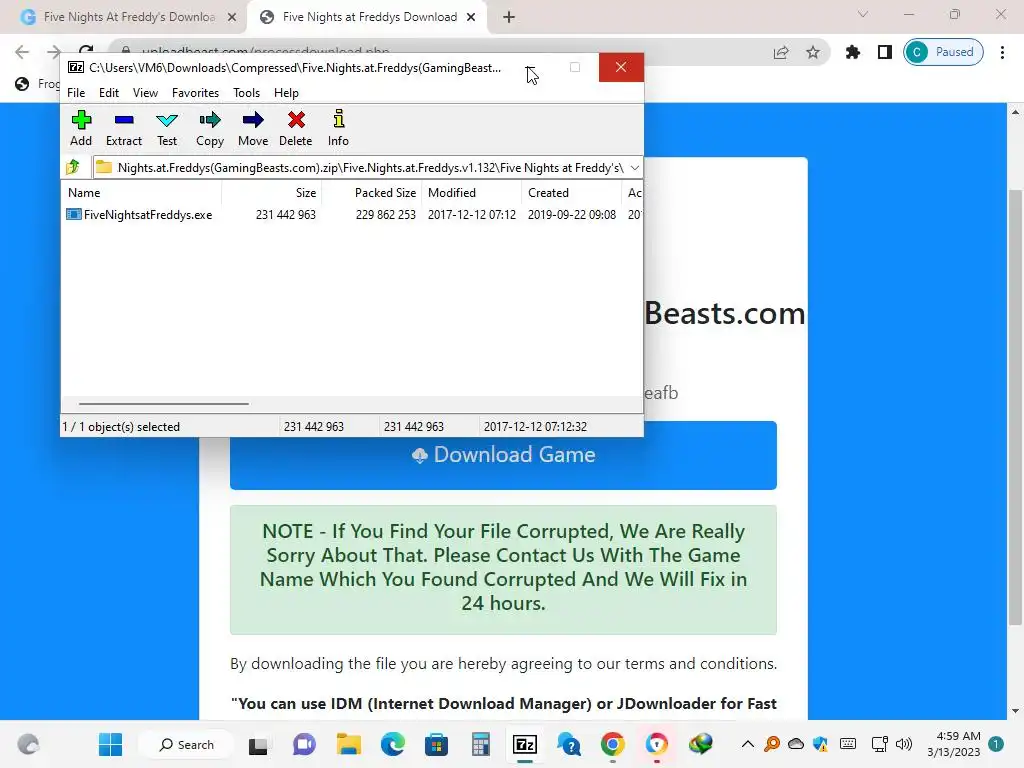Sort by Modified column header
1024x768 pixels.
click(x=472, y=193)
